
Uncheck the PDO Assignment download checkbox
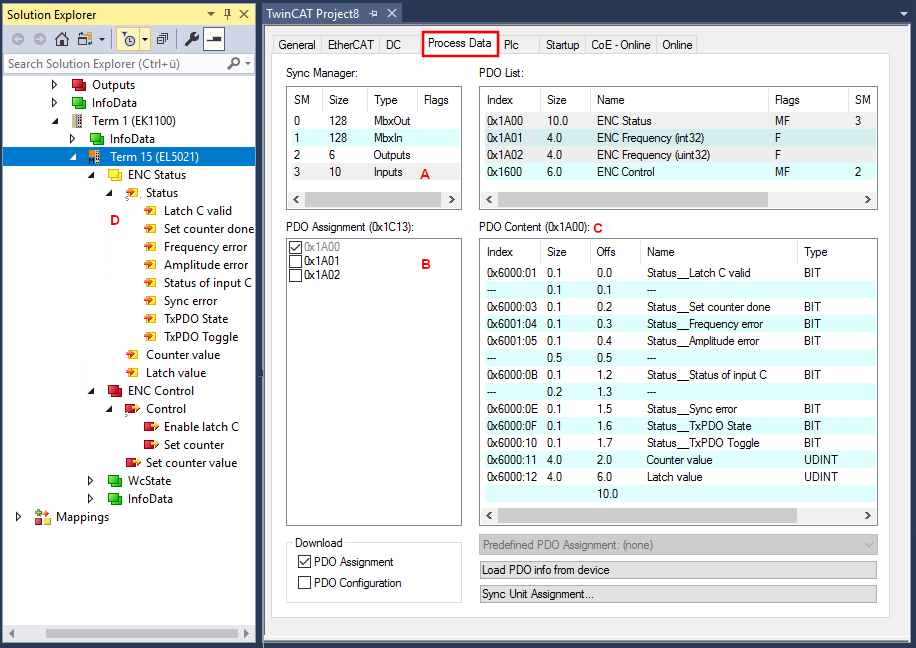pyautogui.click(x=304, y=562)
